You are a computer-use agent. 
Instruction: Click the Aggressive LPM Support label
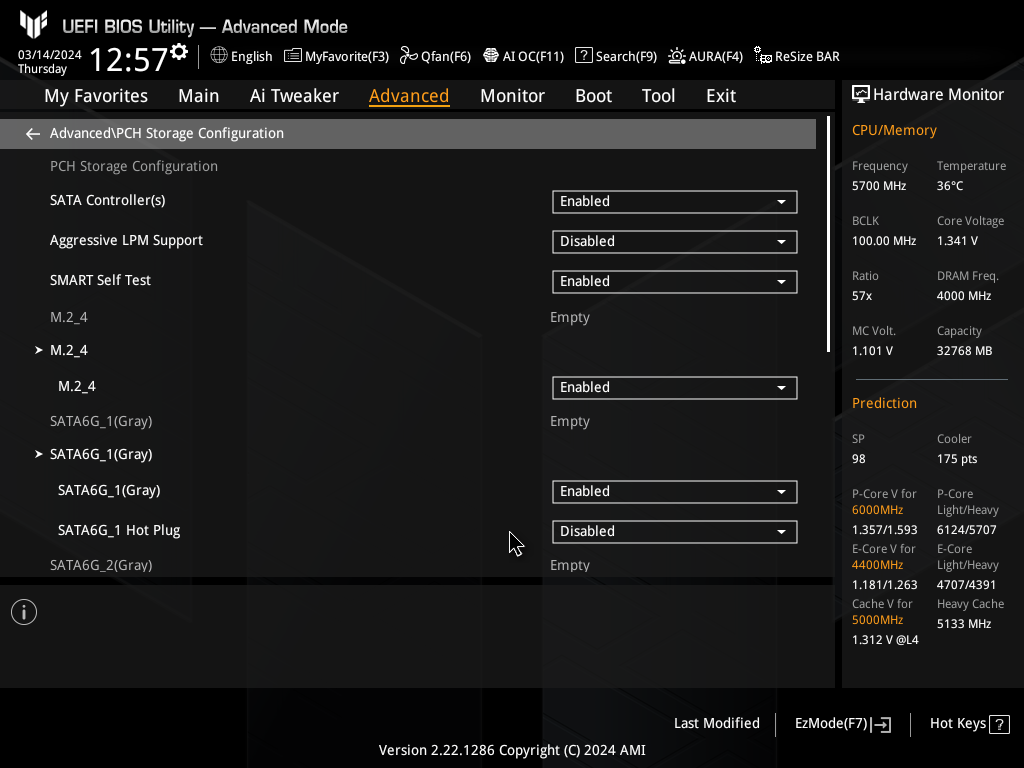pos(126,240)
